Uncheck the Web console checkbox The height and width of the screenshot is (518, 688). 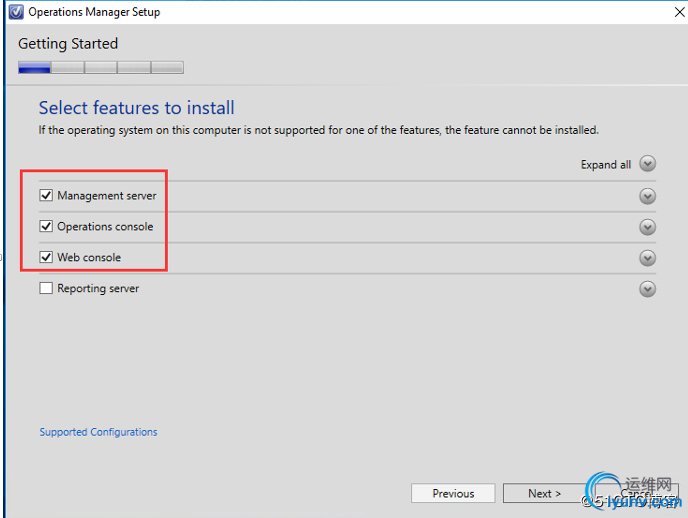(x=46, y=258)
